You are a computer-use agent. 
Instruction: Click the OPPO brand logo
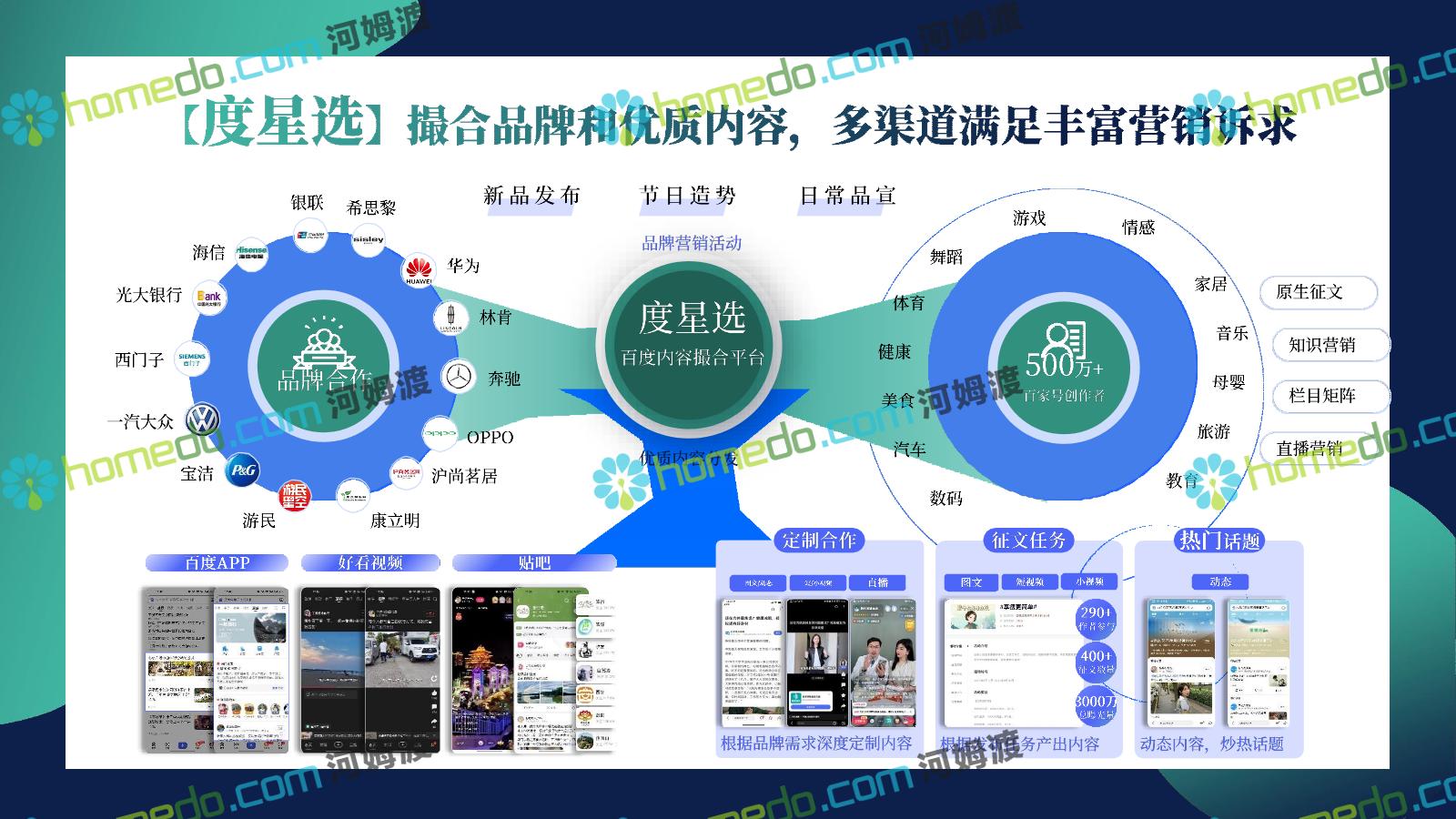(440, 434)
